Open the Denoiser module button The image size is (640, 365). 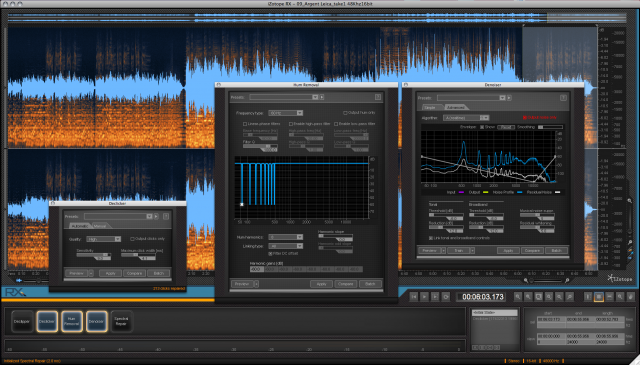[97, 321]
